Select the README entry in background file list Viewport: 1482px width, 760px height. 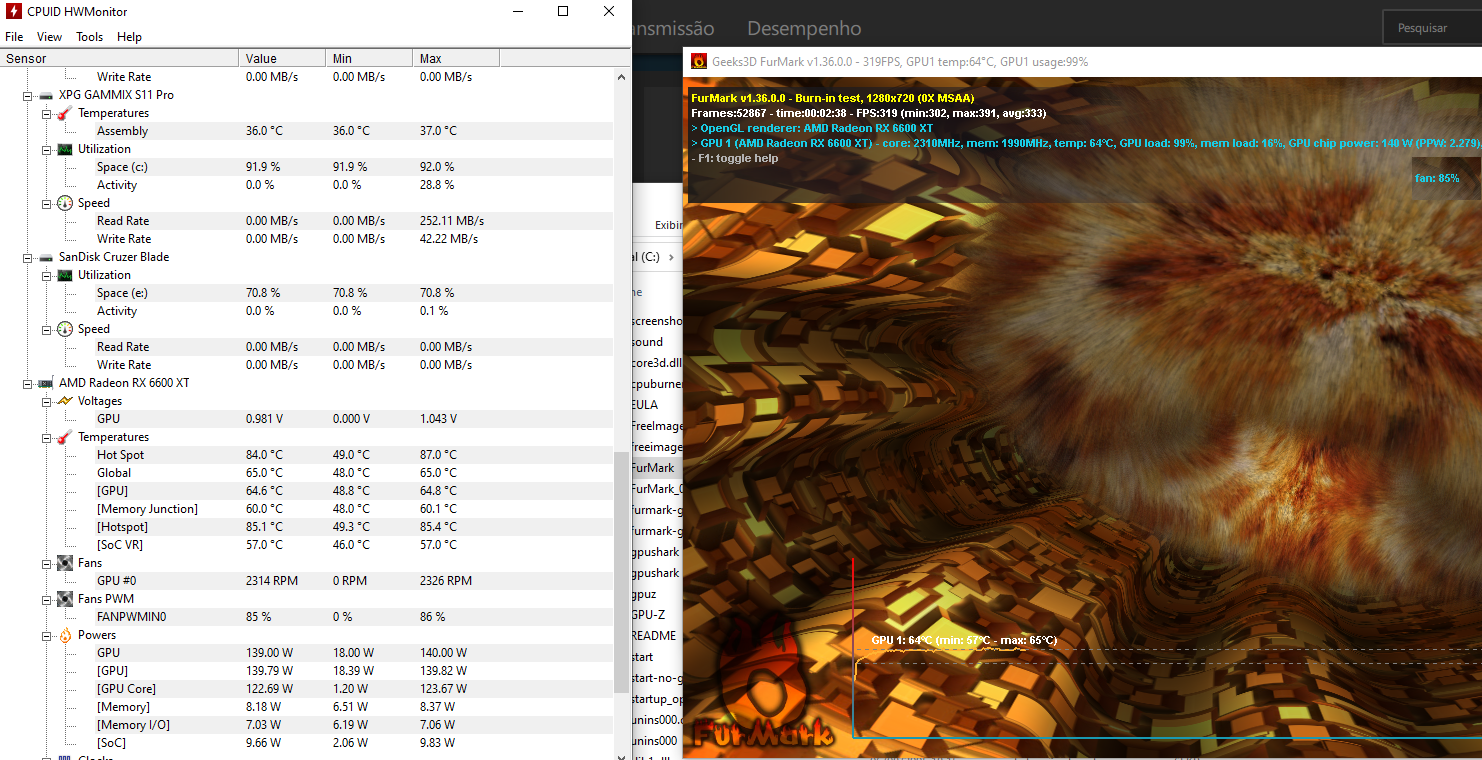(x=654, y=636)
